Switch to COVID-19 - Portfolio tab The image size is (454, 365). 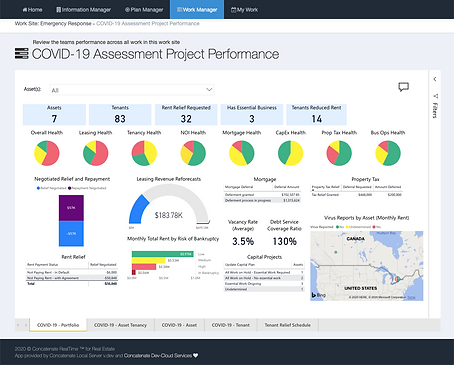pyautogui.click(x=58, y=325)
